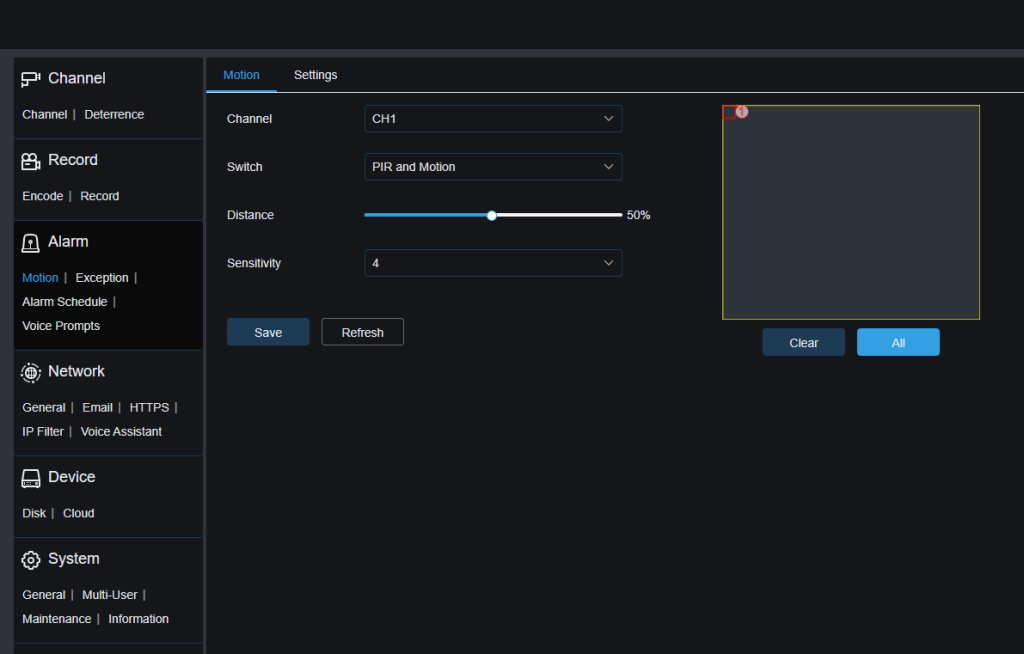
Task: Expand the Switch PIR and Motion dropdown
Action: click(x=492, y=167)
